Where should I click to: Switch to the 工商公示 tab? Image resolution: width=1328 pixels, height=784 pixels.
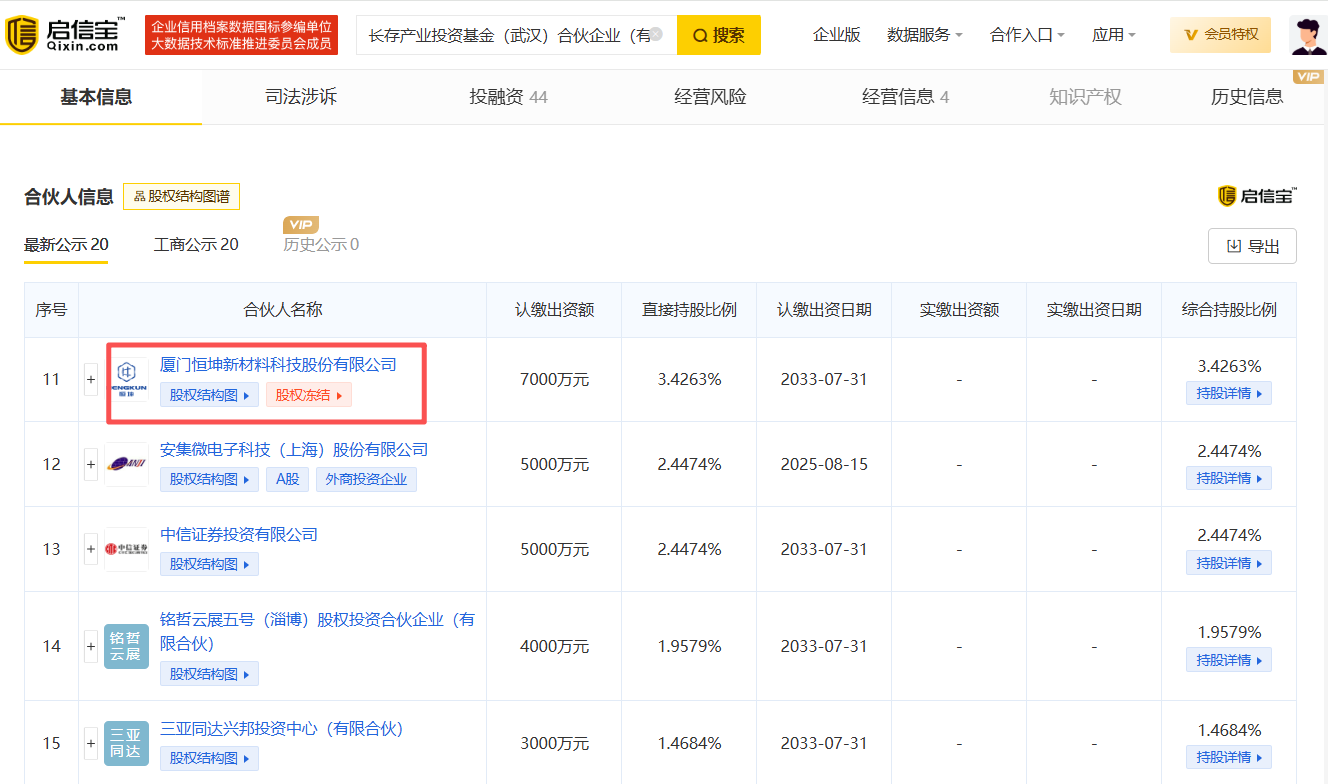pyautogui.click(x=196, y=244)
